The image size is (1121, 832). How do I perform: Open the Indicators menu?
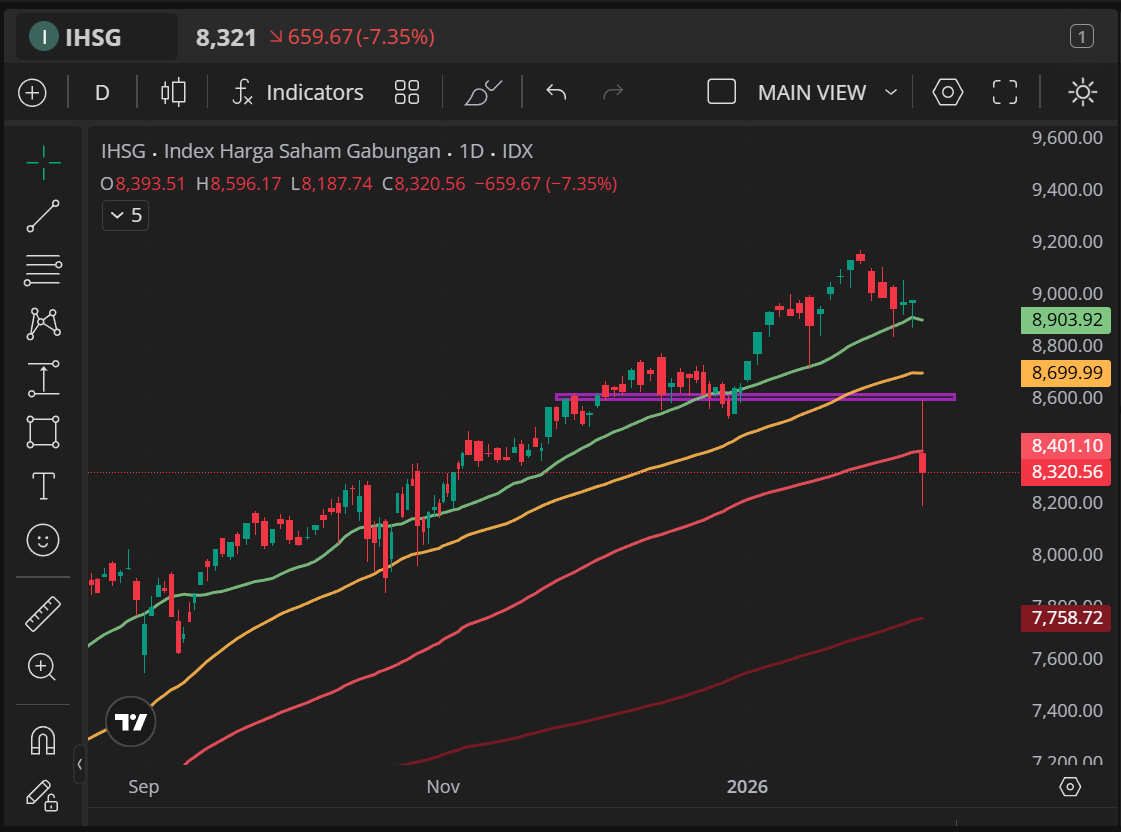[x=297, y=93]
